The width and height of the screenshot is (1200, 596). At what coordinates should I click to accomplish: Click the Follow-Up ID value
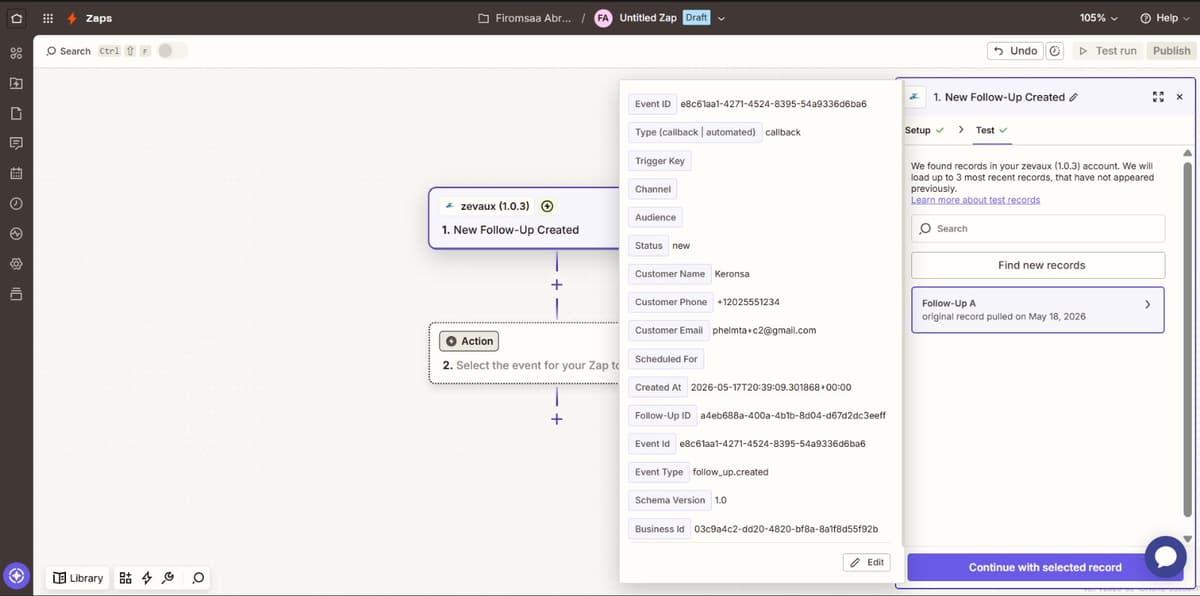[793, 415]
